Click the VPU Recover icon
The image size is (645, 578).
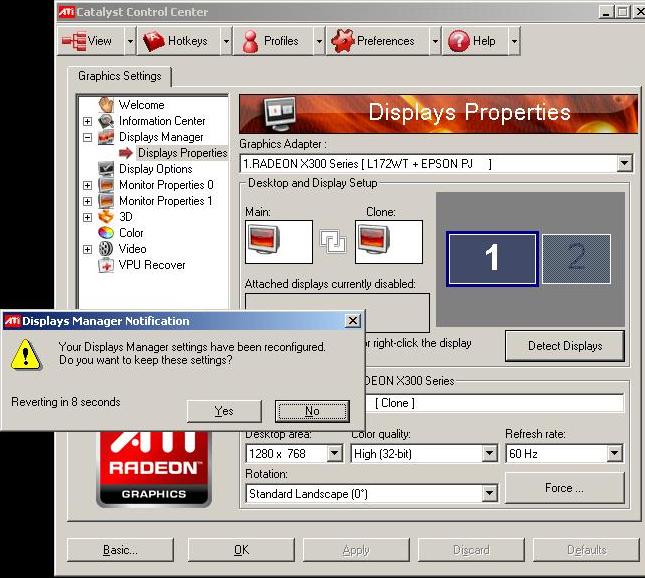106,265
